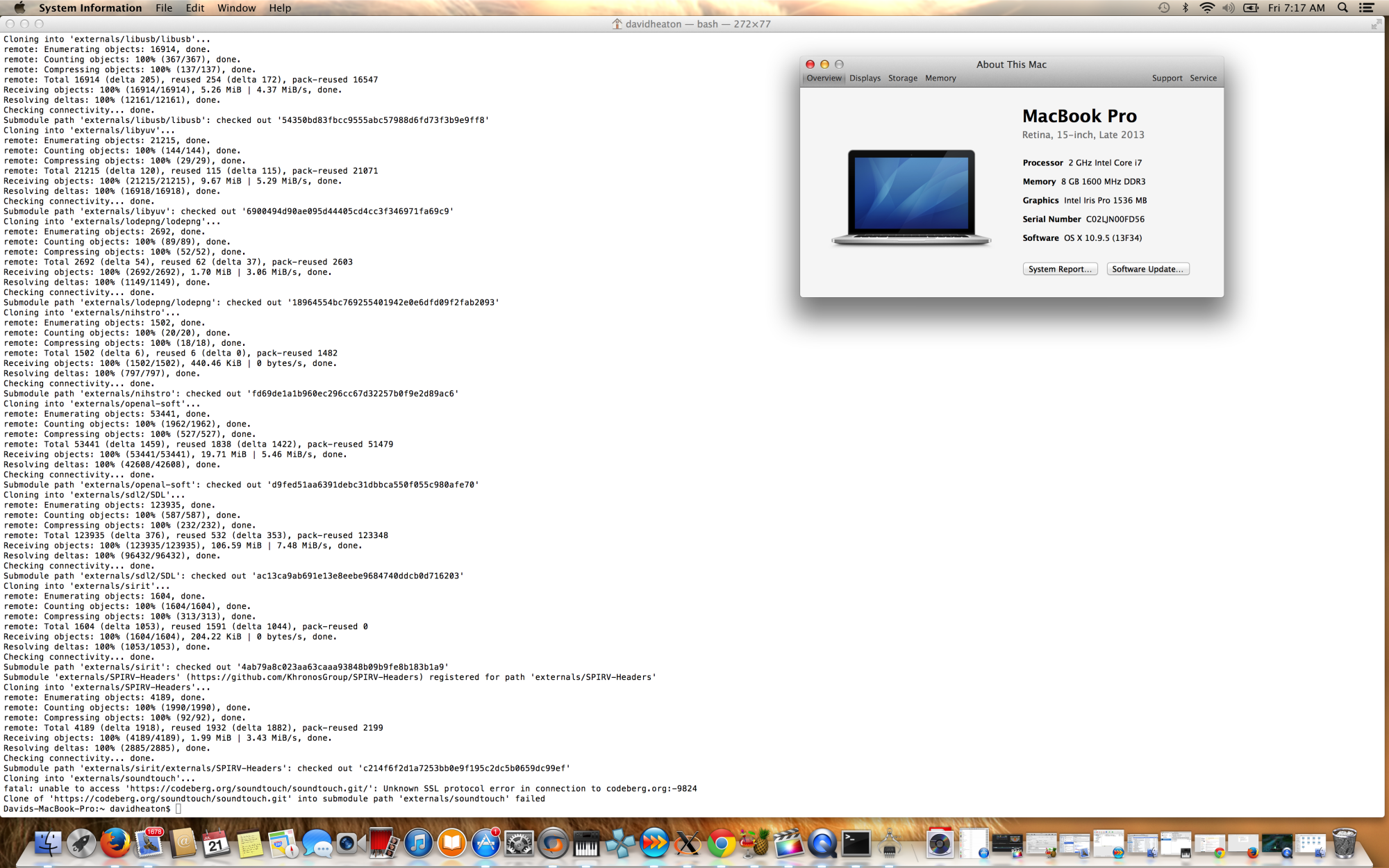This screenshot has width=1389, height=868.
Task: Open the Service link
Action: [x=1203, y=78]
